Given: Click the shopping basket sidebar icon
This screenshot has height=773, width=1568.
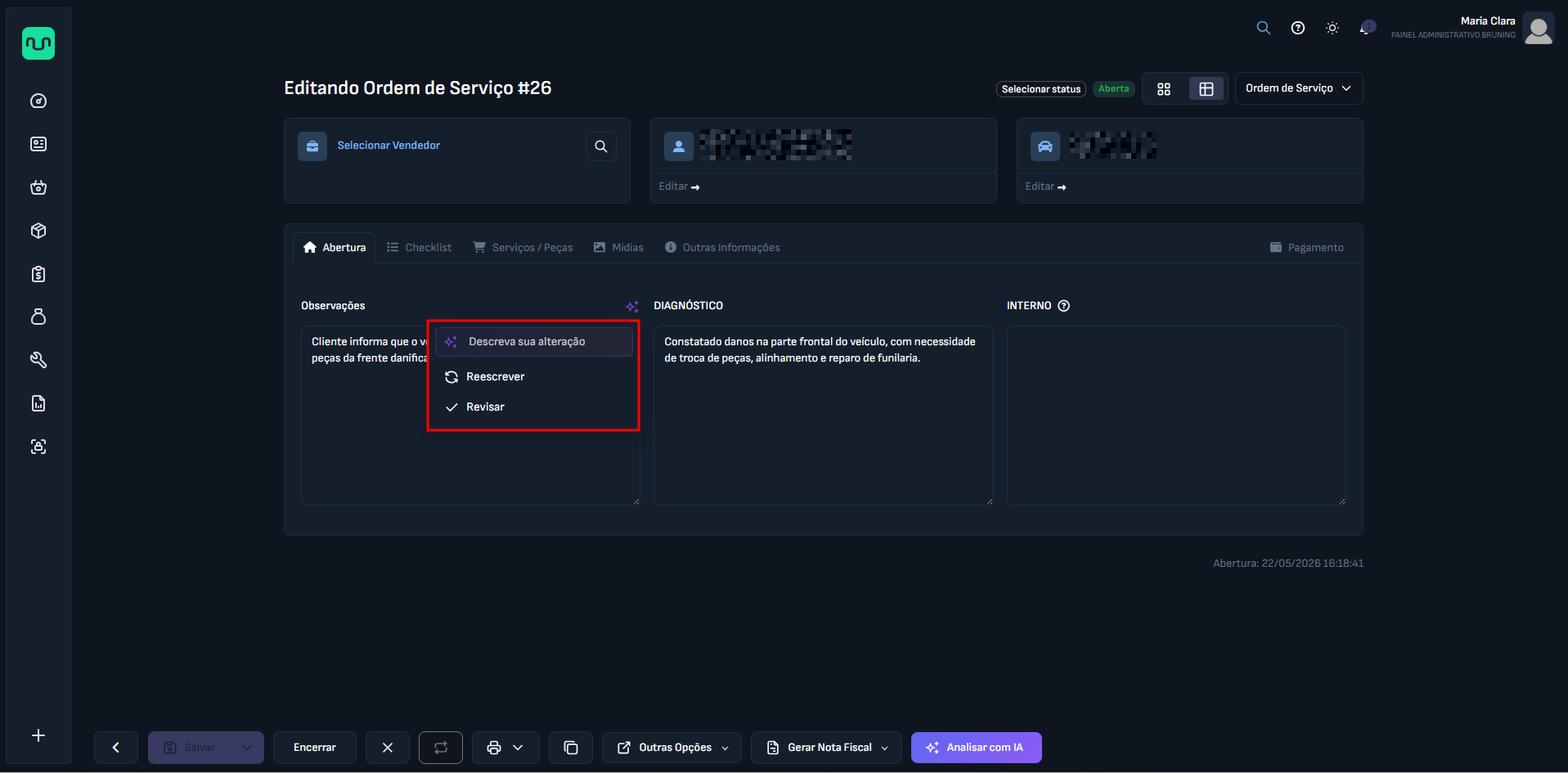Looking at the screenshot, I should pos(38,187).
